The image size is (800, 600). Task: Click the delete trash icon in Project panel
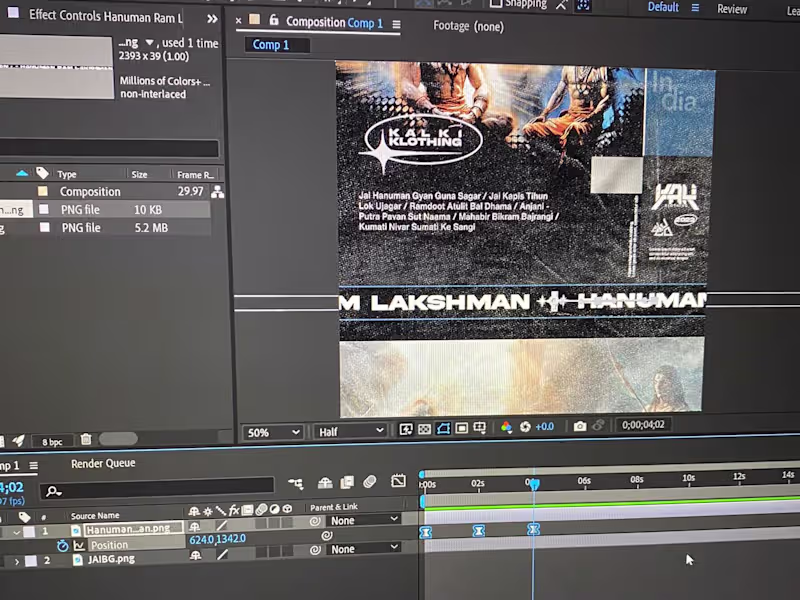coord(86,439)
